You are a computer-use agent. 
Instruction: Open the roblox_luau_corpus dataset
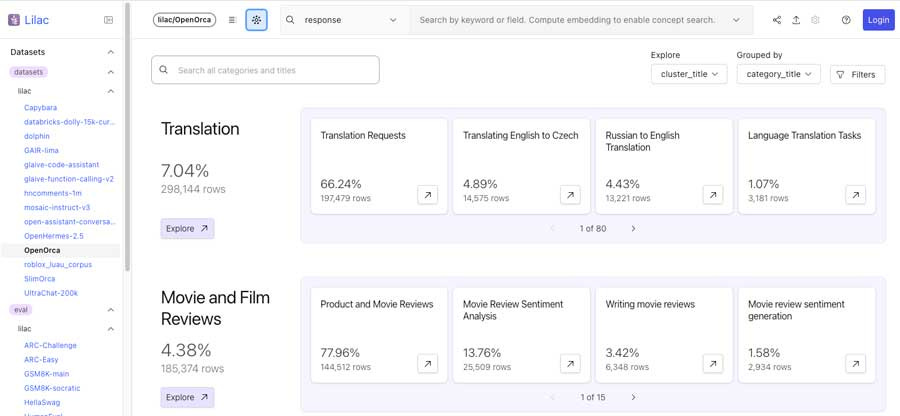coord(58,265)
